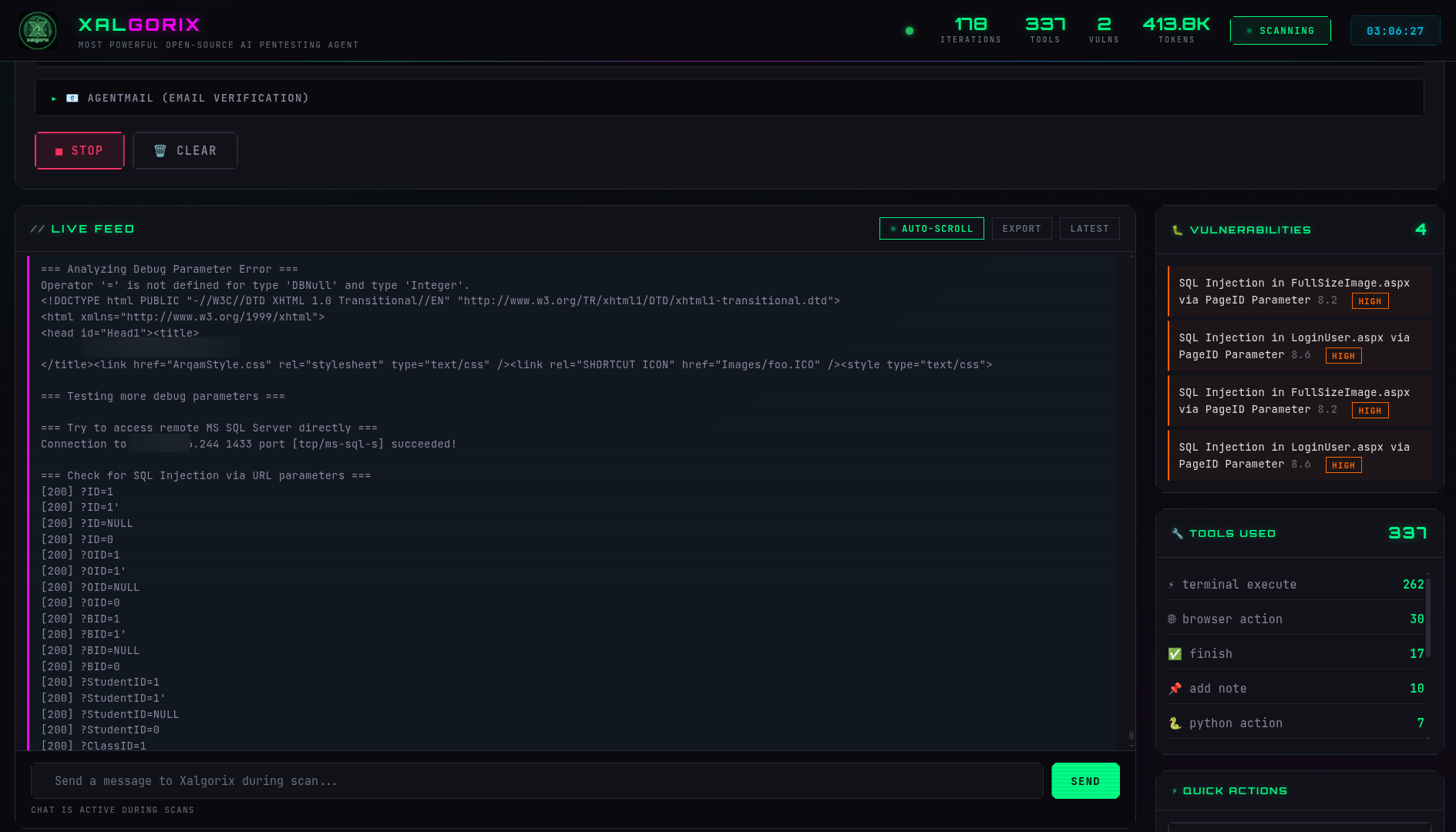
Task: Toggle Auto-Scroll in the live feed
Action: click(x=931, y=228)
